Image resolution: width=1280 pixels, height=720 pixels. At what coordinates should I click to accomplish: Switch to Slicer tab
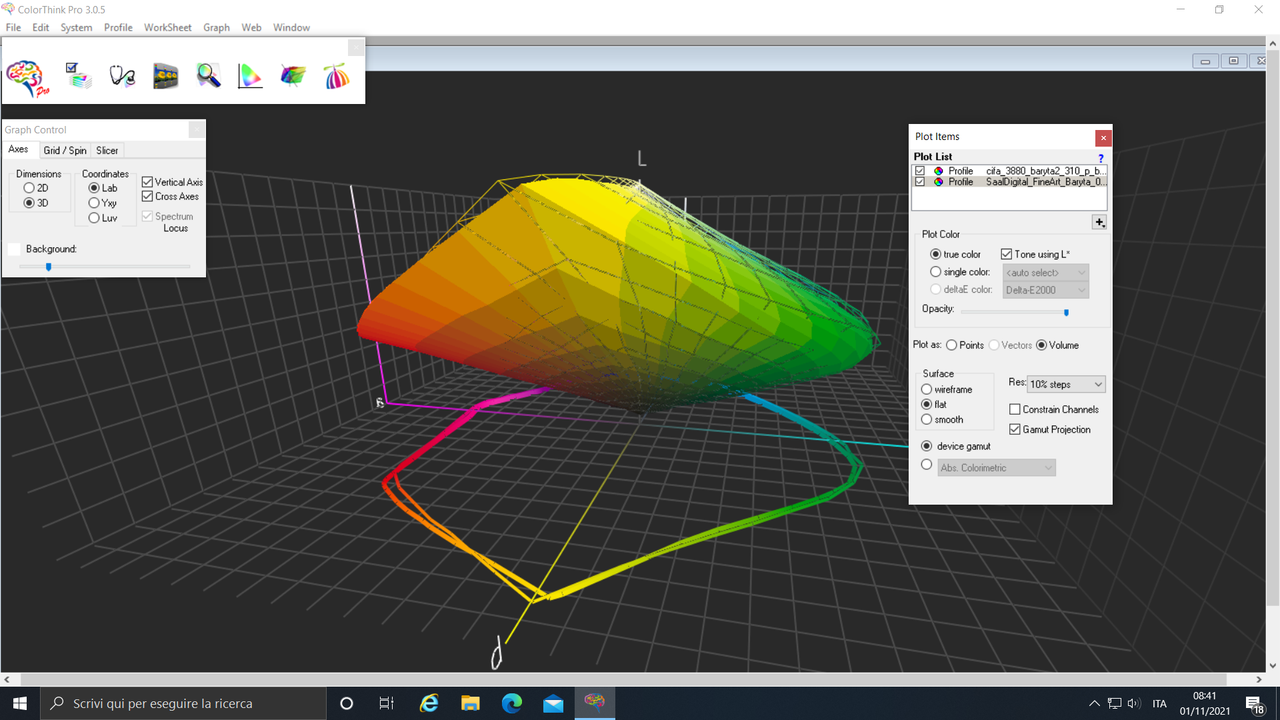tap(107, 150)
